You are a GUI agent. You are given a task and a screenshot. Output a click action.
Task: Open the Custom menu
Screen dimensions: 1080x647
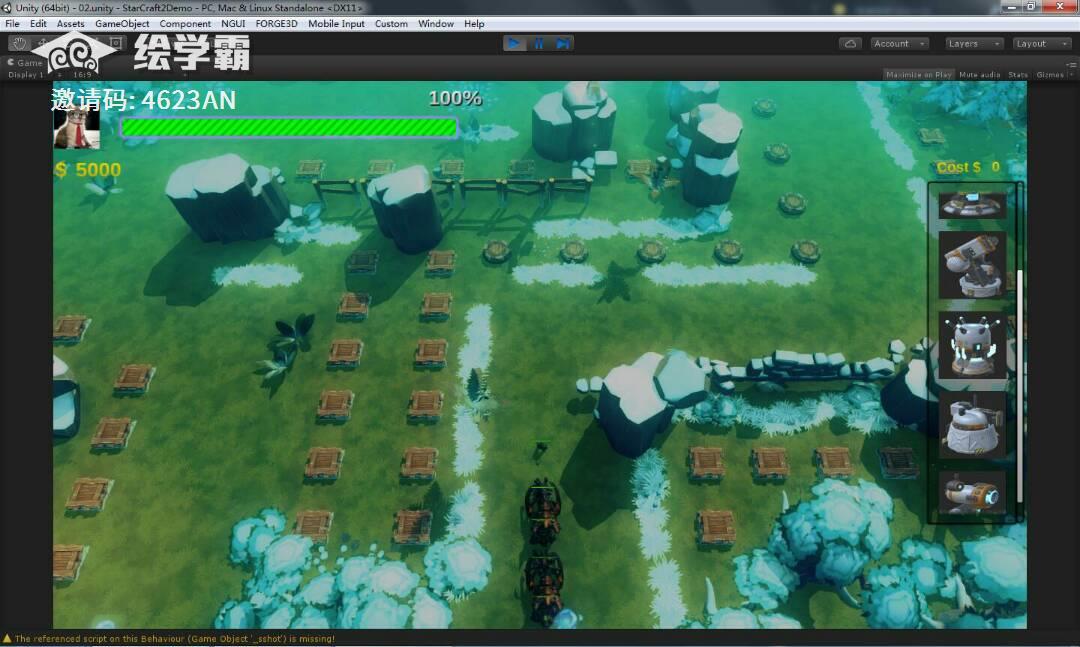391,23
